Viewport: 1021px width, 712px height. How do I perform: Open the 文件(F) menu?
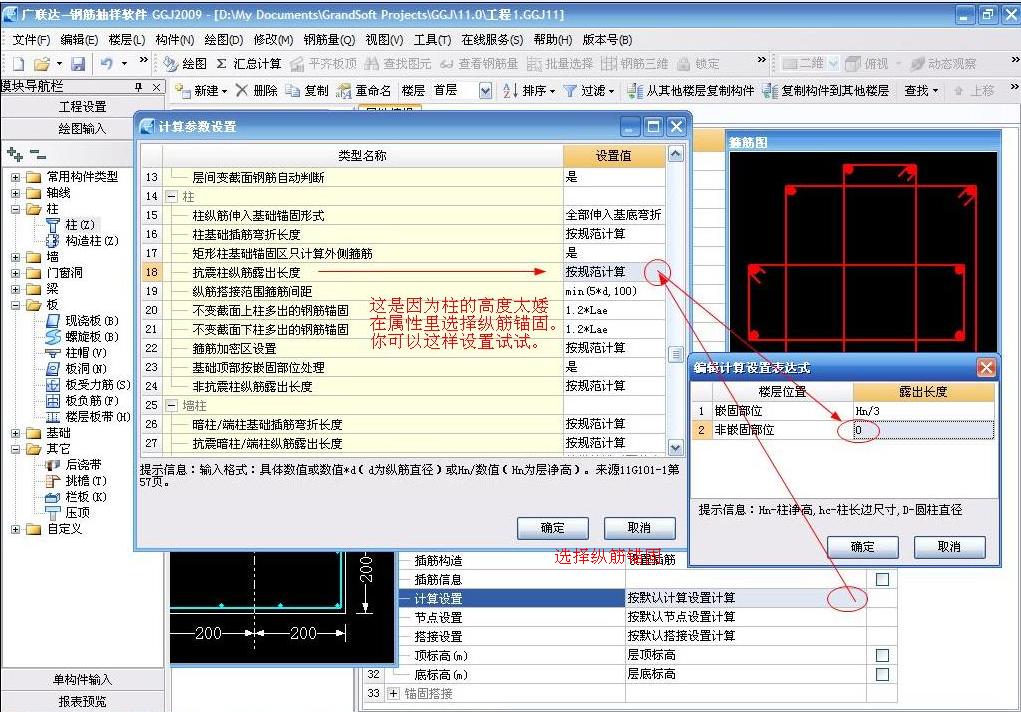31,40
